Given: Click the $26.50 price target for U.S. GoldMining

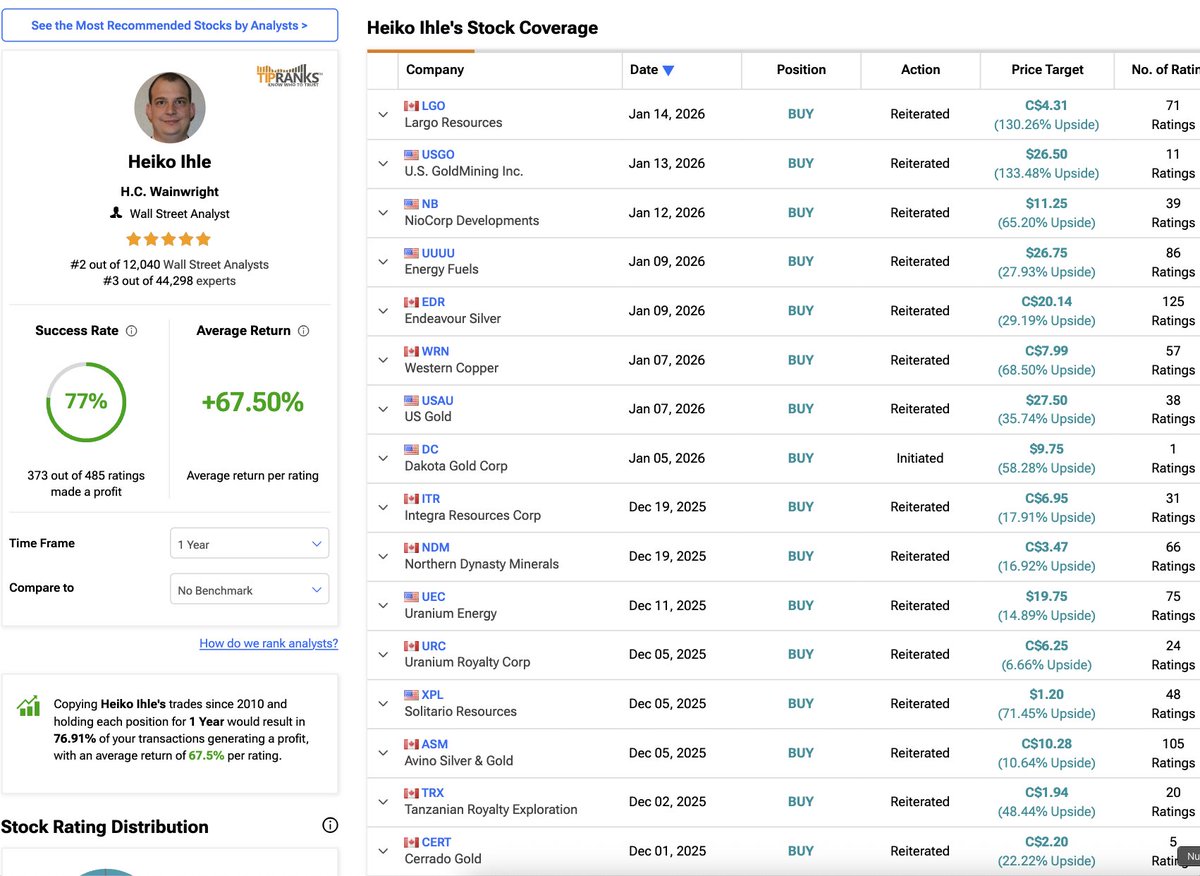Looking at the screenshot, I should coord(1046,154).
